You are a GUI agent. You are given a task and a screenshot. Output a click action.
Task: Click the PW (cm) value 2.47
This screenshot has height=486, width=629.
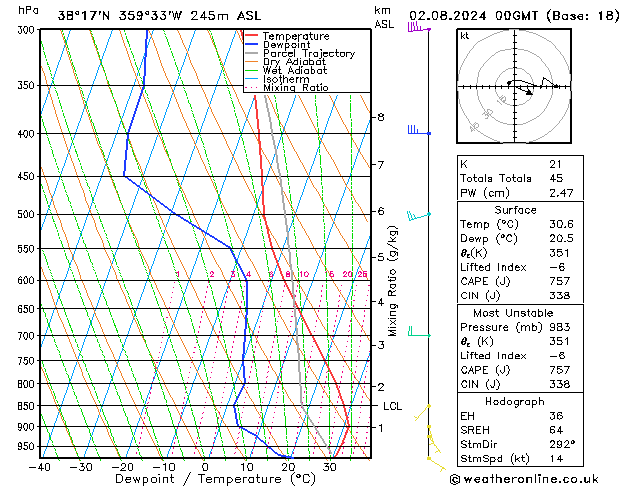click(x=561, y=193)
